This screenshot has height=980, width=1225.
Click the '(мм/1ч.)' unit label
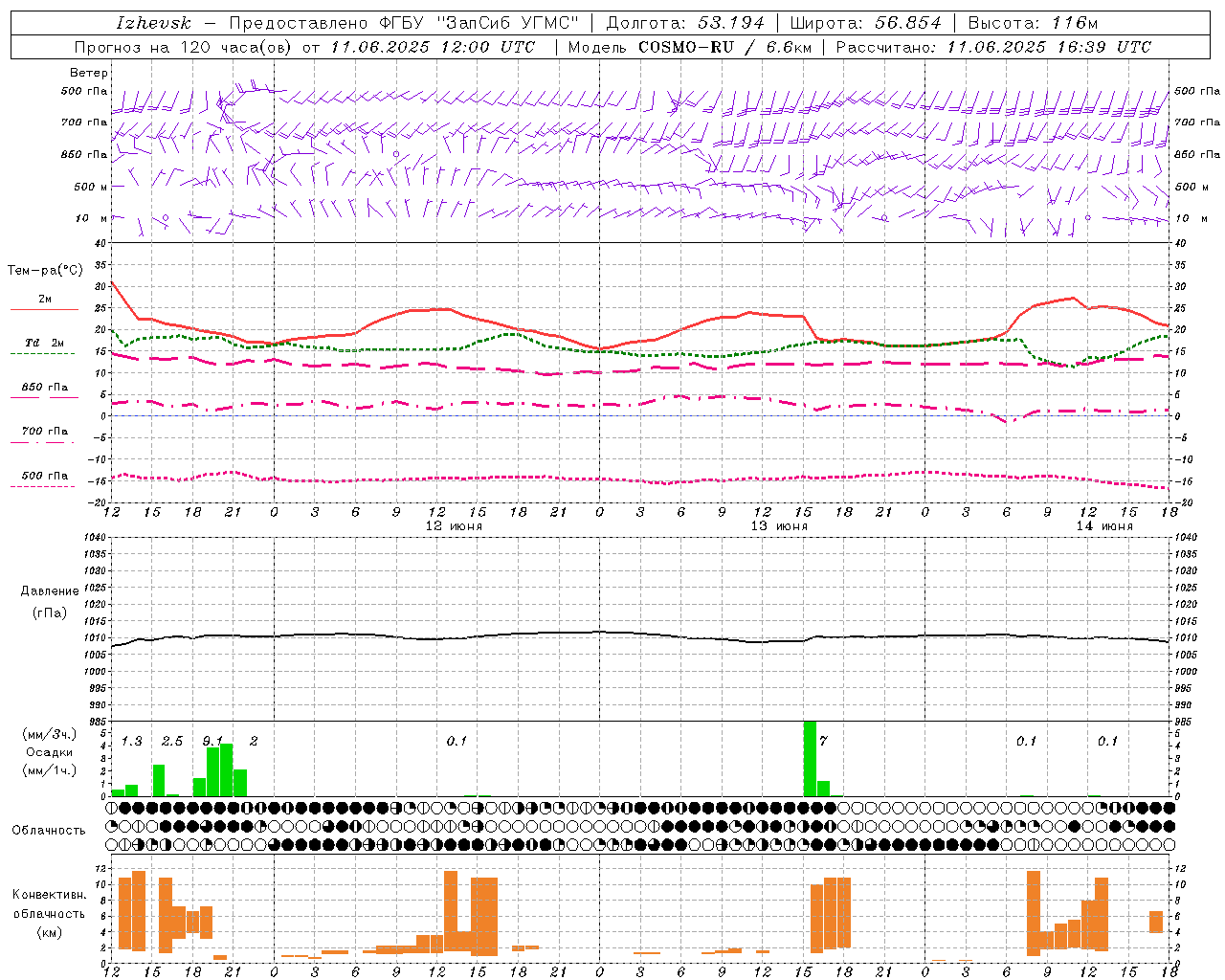click(x=49, y=770)
